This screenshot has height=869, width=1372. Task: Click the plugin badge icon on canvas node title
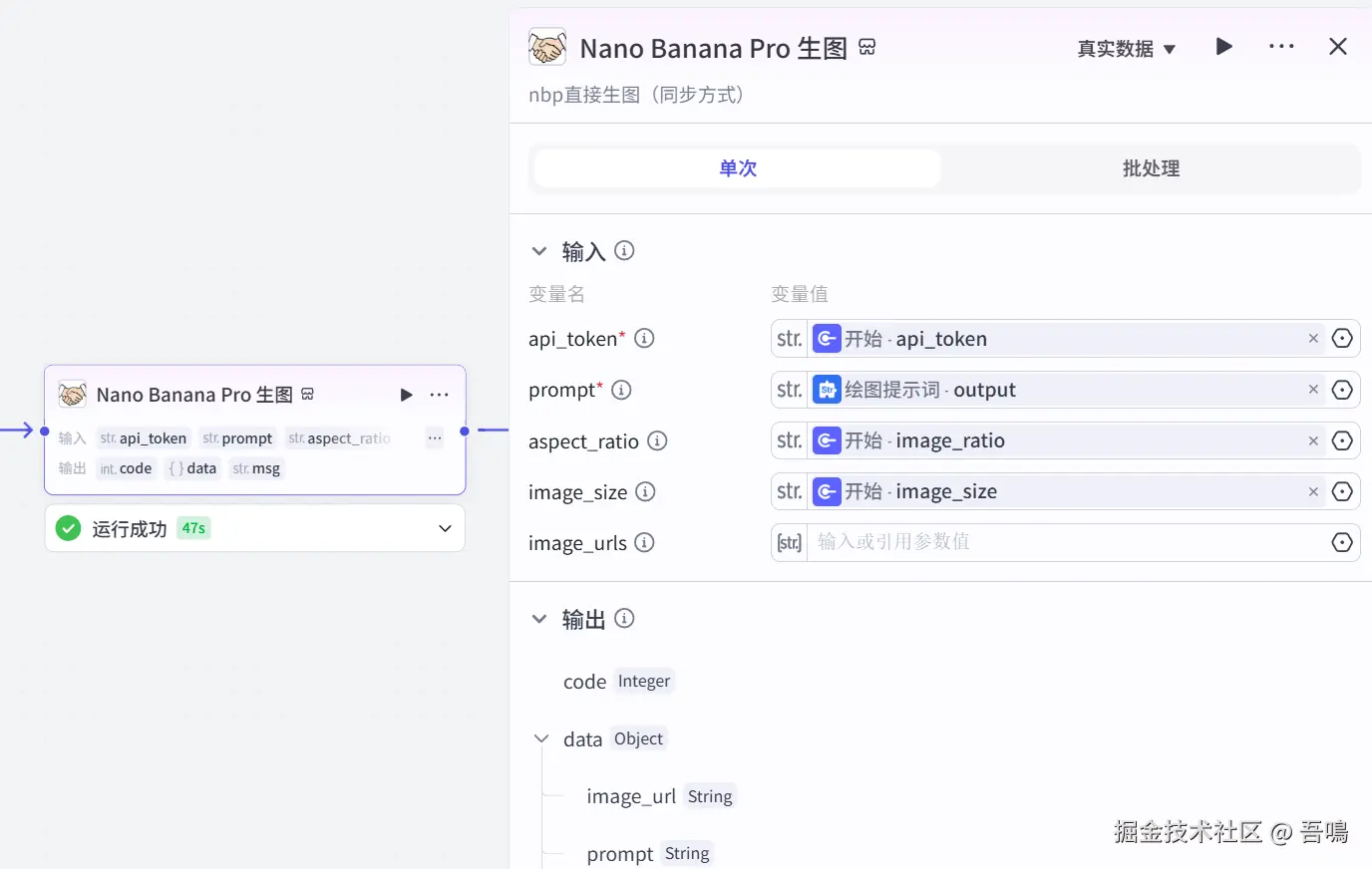coord(308,395)
